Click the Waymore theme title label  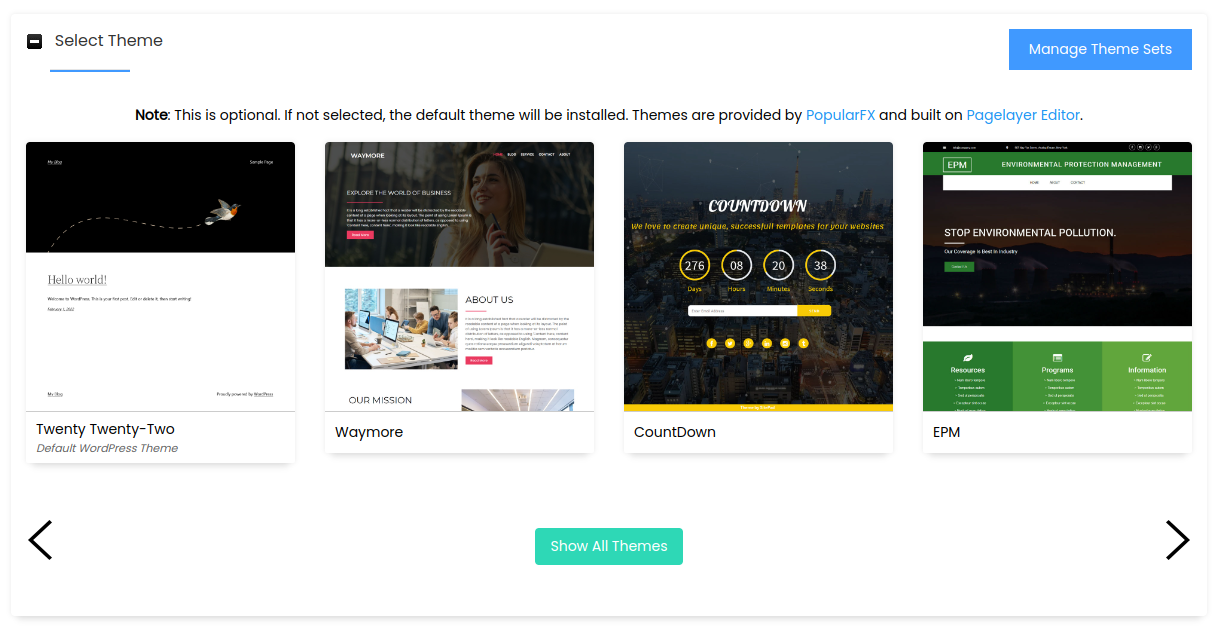coord(369,432)
